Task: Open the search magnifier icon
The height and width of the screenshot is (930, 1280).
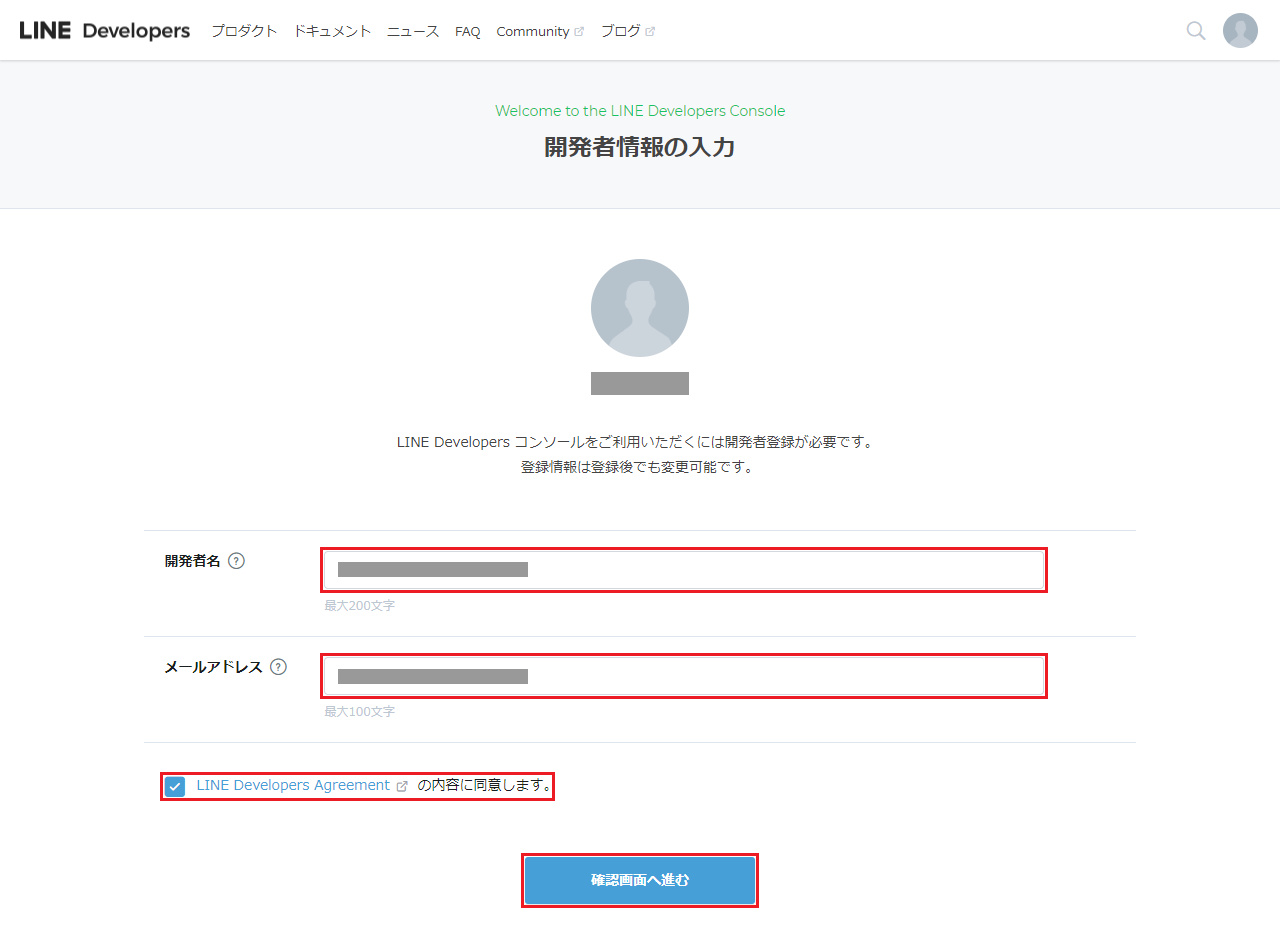Action: pos(1196,31)
